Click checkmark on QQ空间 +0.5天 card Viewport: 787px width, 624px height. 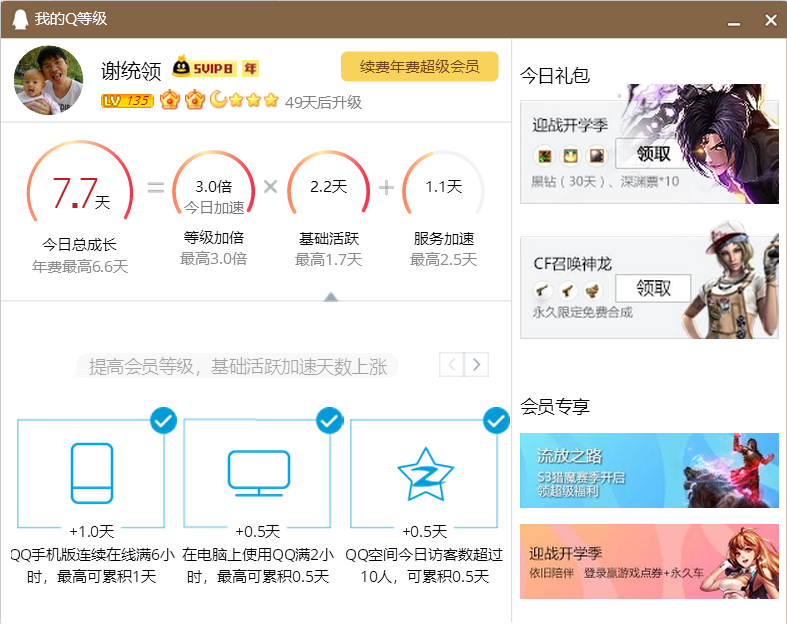pyautogui.click(x=496, y=421)
